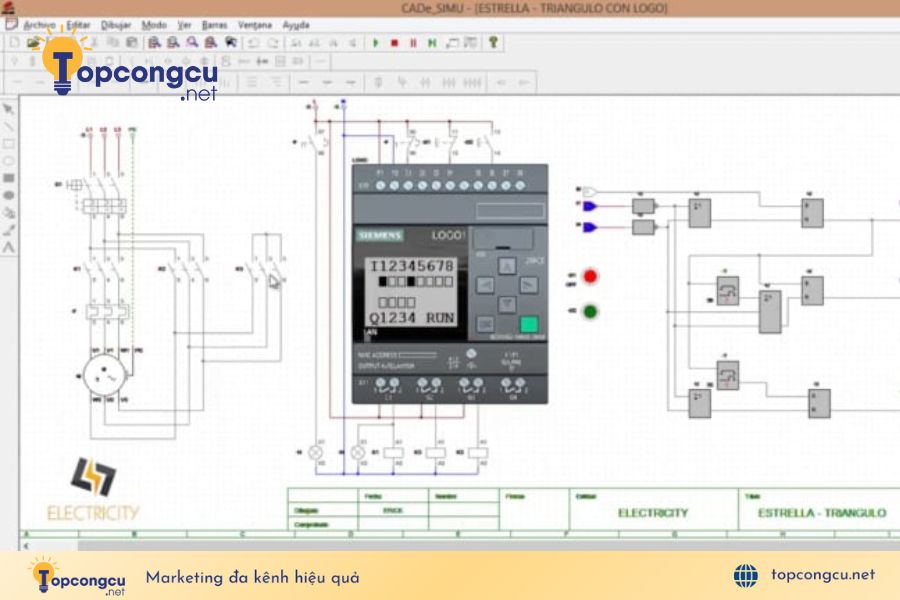Click the pink magnifier zoom icon
900x600 pixels.
click(192, 42)
